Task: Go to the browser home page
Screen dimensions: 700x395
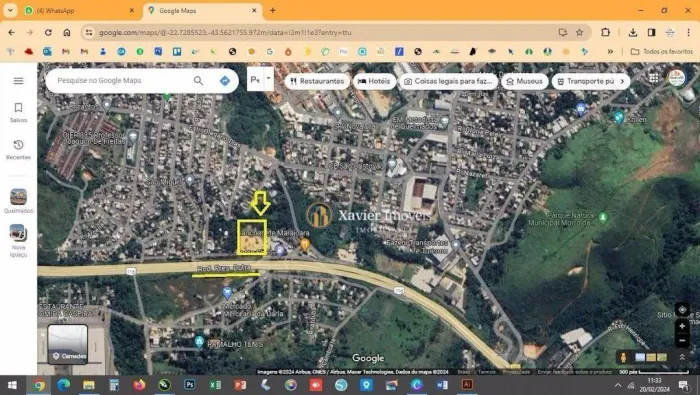Action: [x=67, y=33]
